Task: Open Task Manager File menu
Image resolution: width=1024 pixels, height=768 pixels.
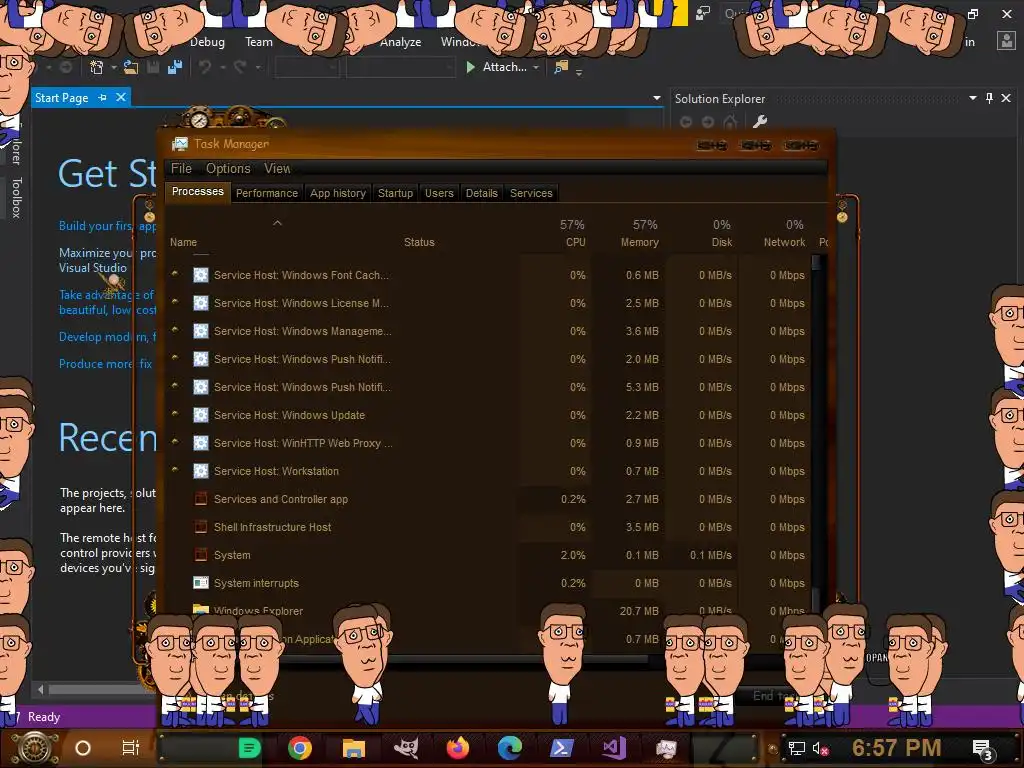Action: [x=181, y=168]
